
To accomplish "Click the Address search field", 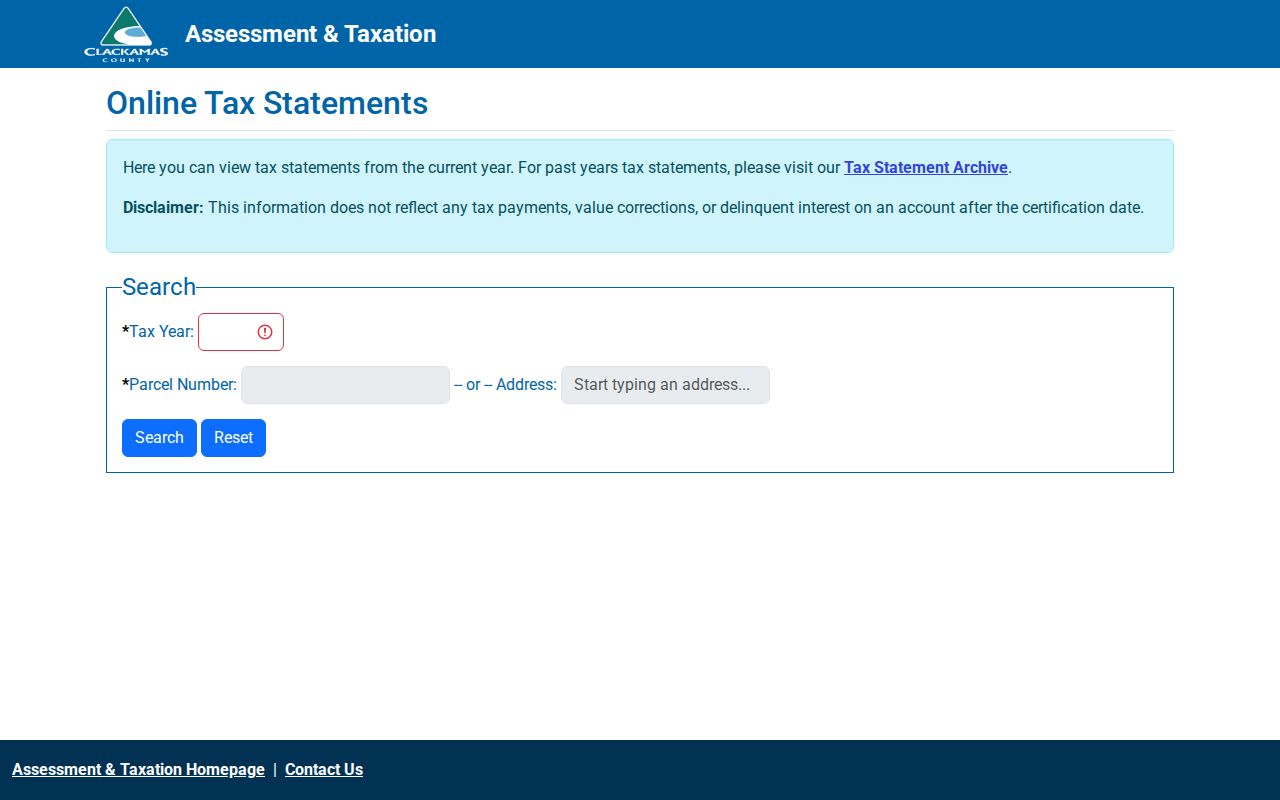I will pos(665,385).
